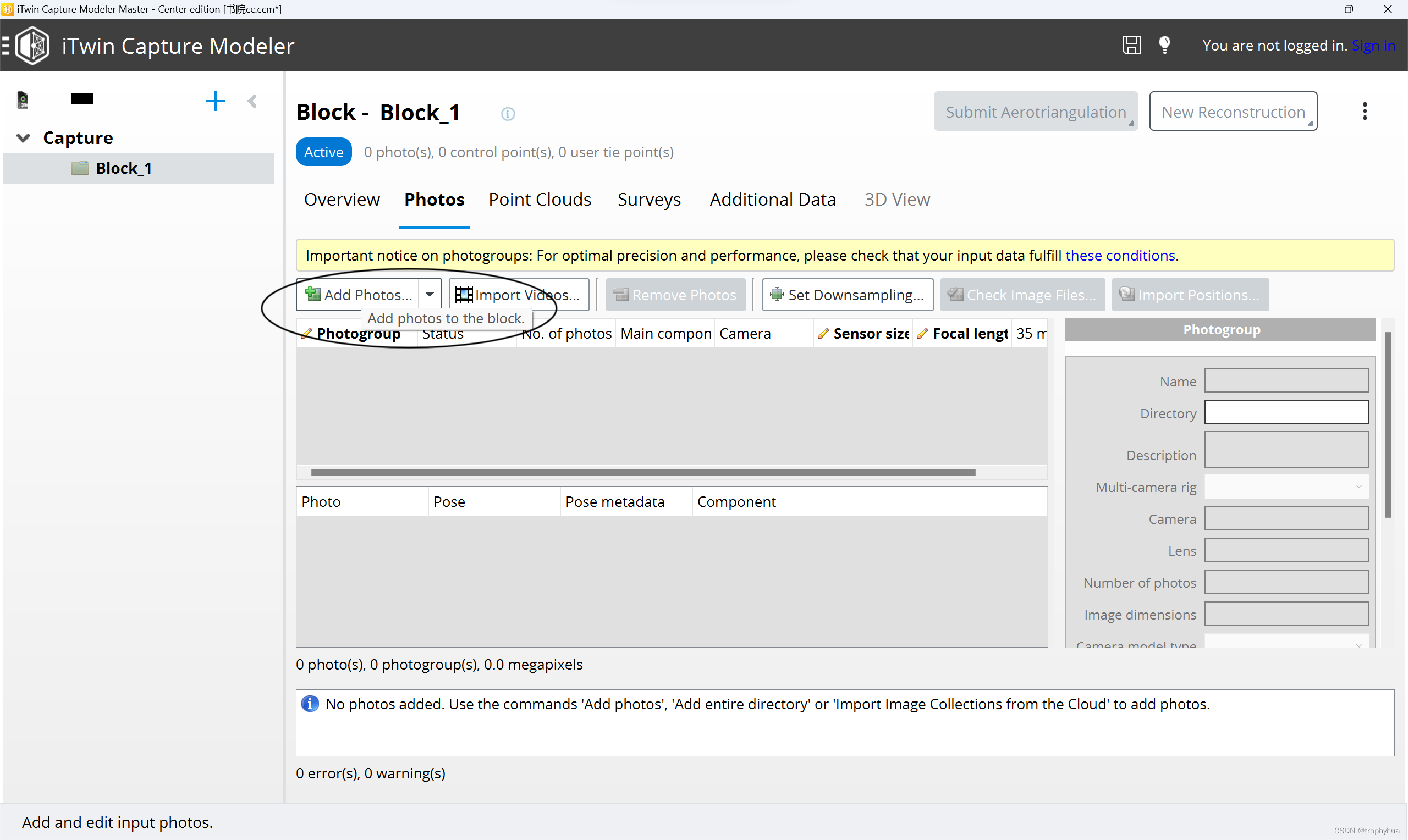Image resolution: width=1408 pixels, height=840 pixels.
Task: Click the save project icon in header
Action: coord(1131,45)
